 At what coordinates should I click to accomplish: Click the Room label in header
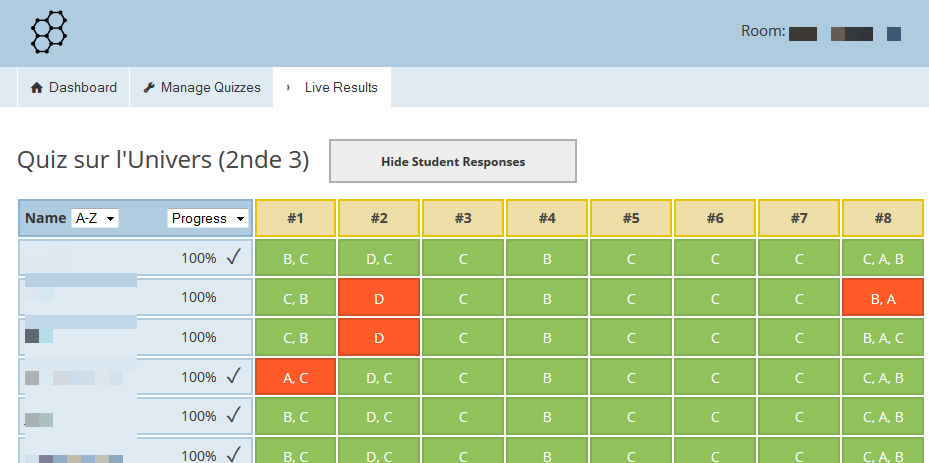(762, 32)
